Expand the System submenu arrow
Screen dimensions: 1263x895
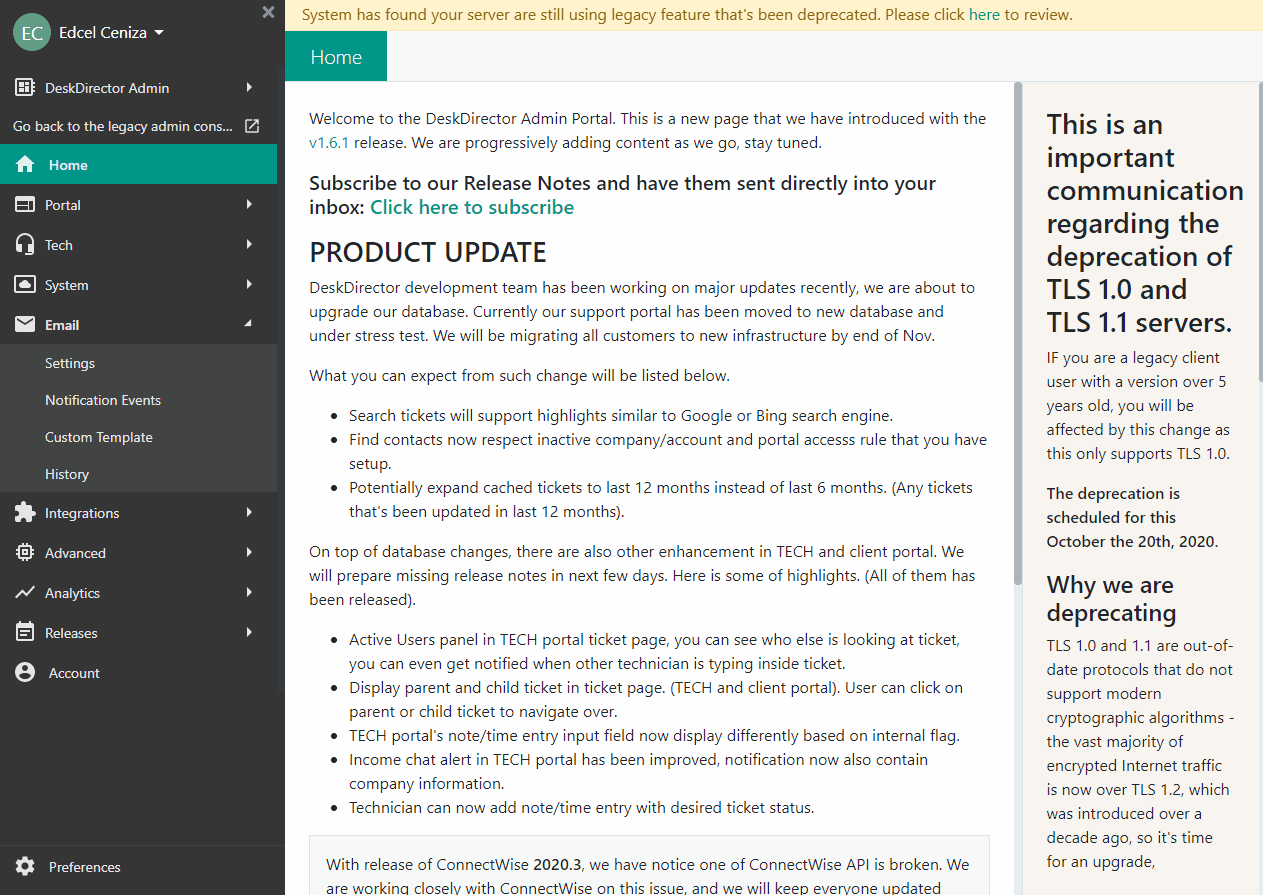click(249, 285)
